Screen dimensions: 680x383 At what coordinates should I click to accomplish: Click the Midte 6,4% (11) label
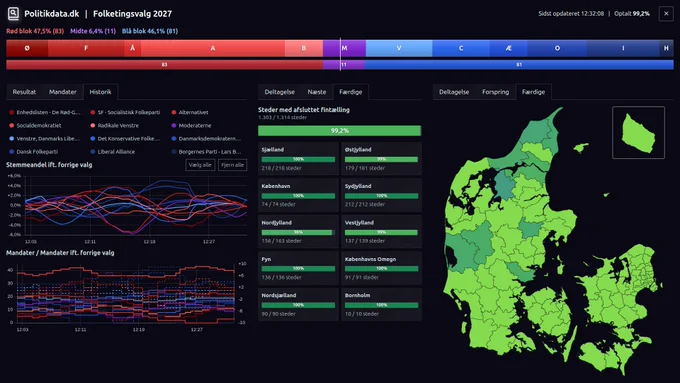[x=93, y=31]
